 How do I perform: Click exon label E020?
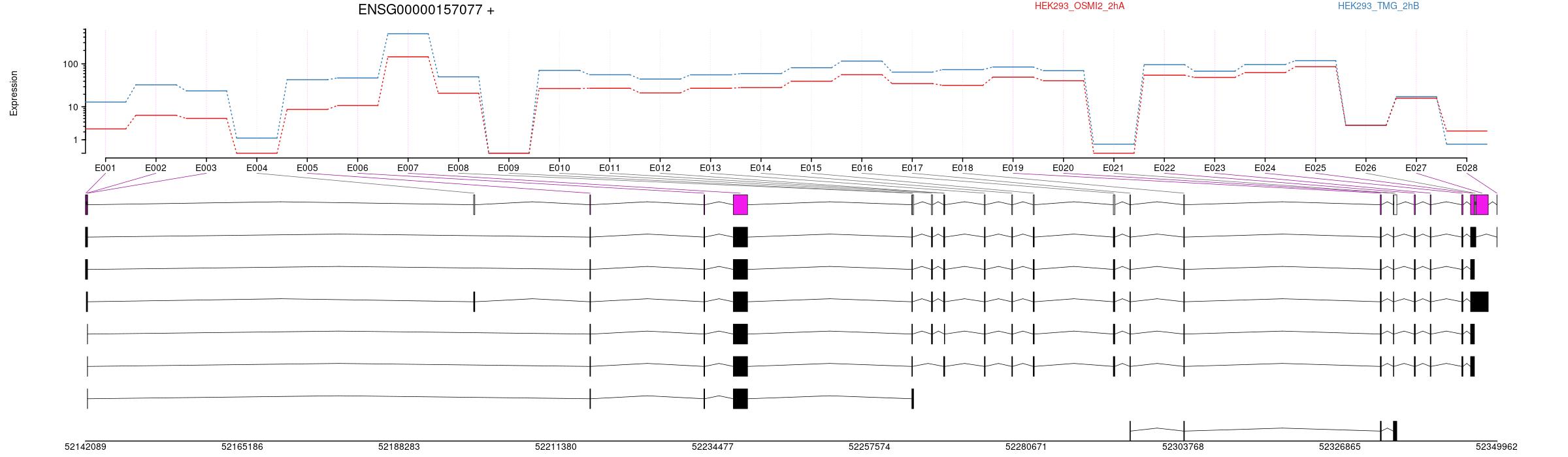[1063, 168]
